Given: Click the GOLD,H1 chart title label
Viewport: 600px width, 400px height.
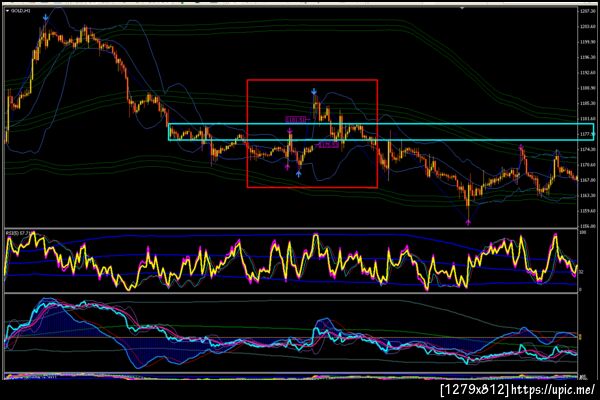Looking at the screenshot, I should click(21, 11).
